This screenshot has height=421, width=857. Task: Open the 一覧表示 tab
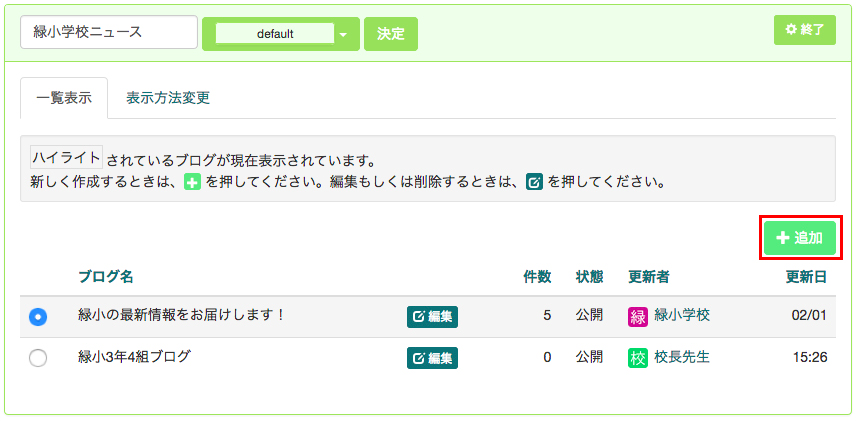pos(64,98)
